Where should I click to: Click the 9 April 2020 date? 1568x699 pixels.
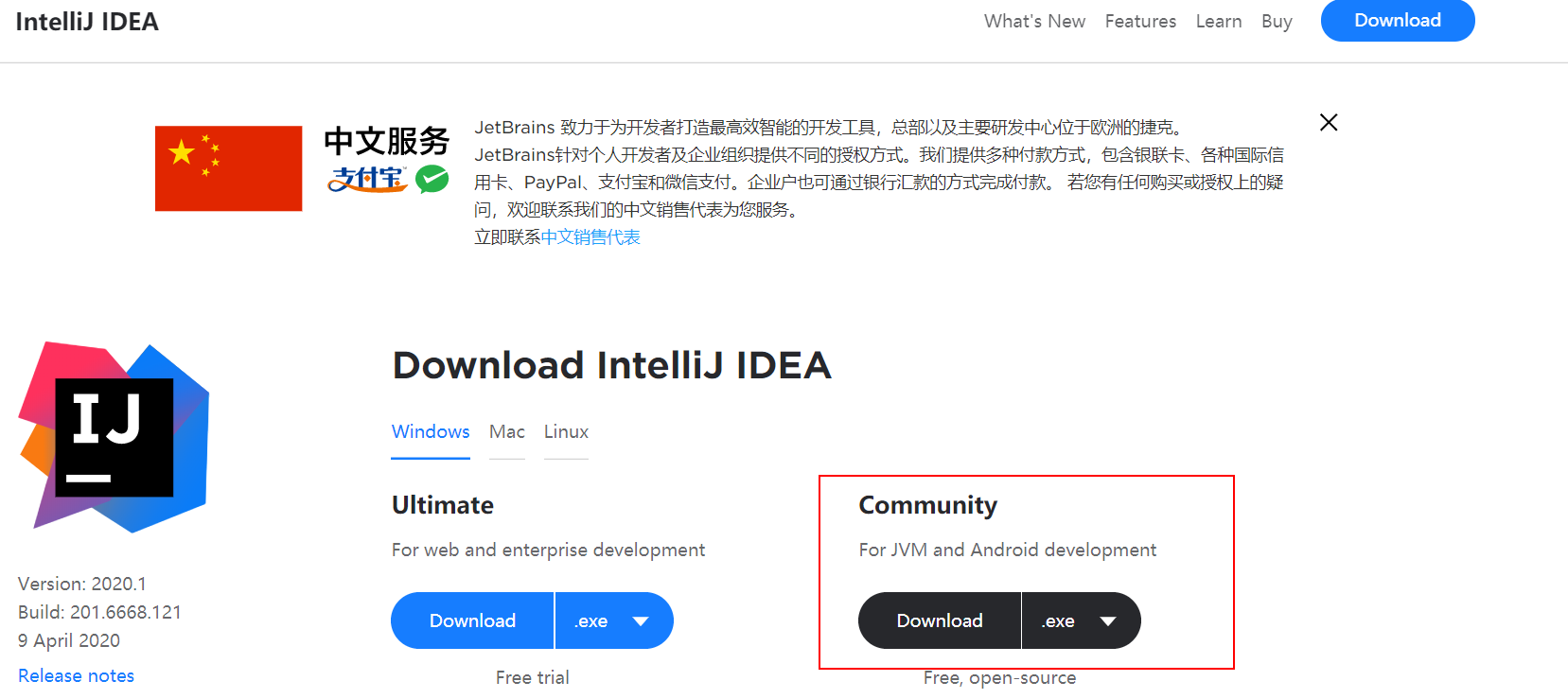click(x=69, y=640)
